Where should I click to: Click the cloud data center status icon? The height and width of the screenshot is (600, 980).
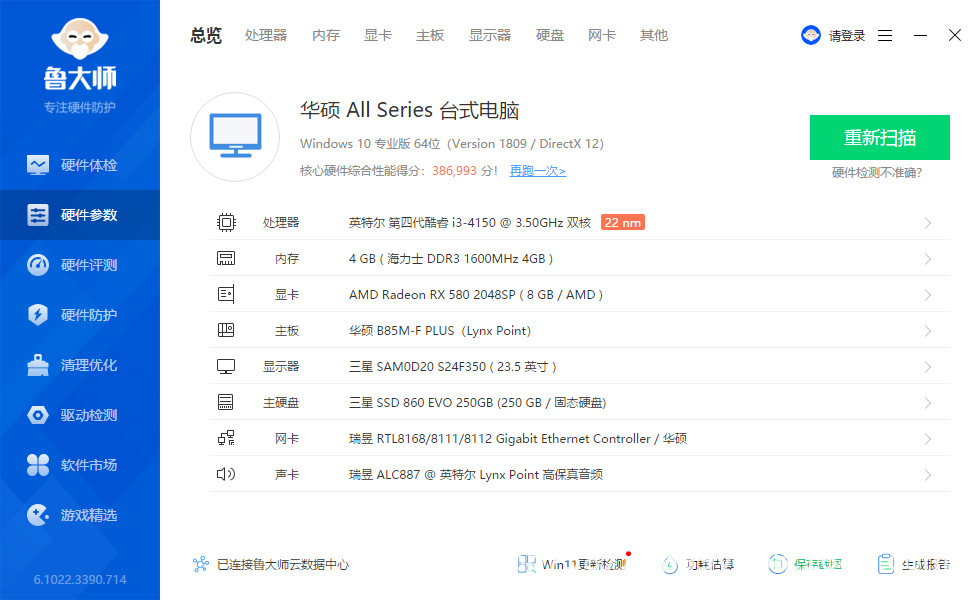(x=201, y=564)
